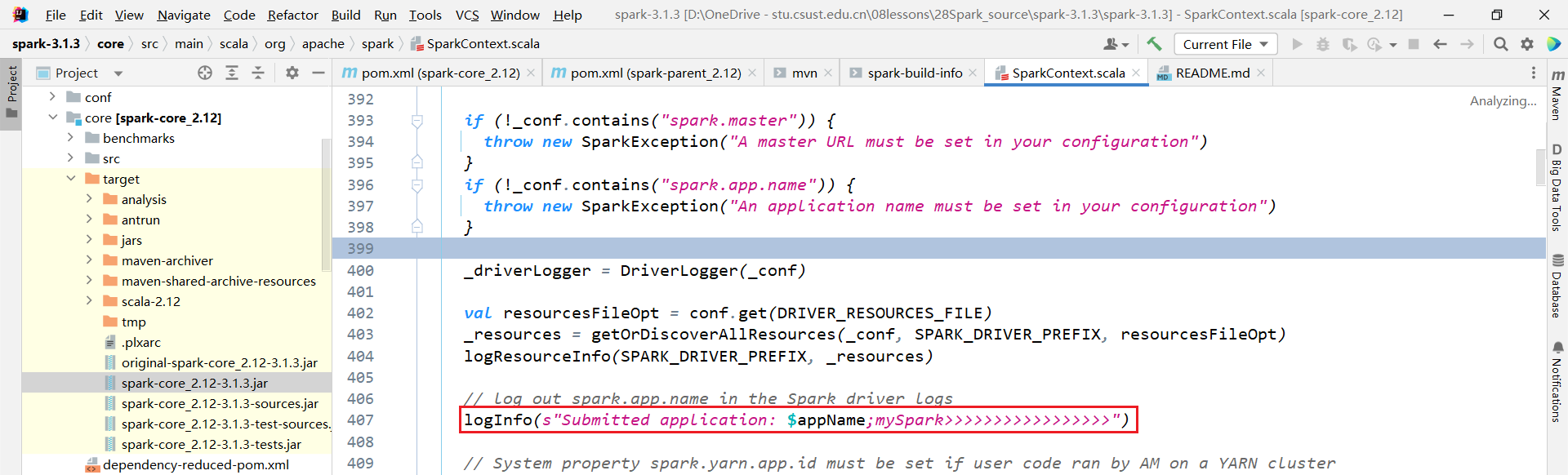This screenshot has width=1568, height=475.
Task: Open the Current File run configuration dropdown
Action: coord(1226,44)
